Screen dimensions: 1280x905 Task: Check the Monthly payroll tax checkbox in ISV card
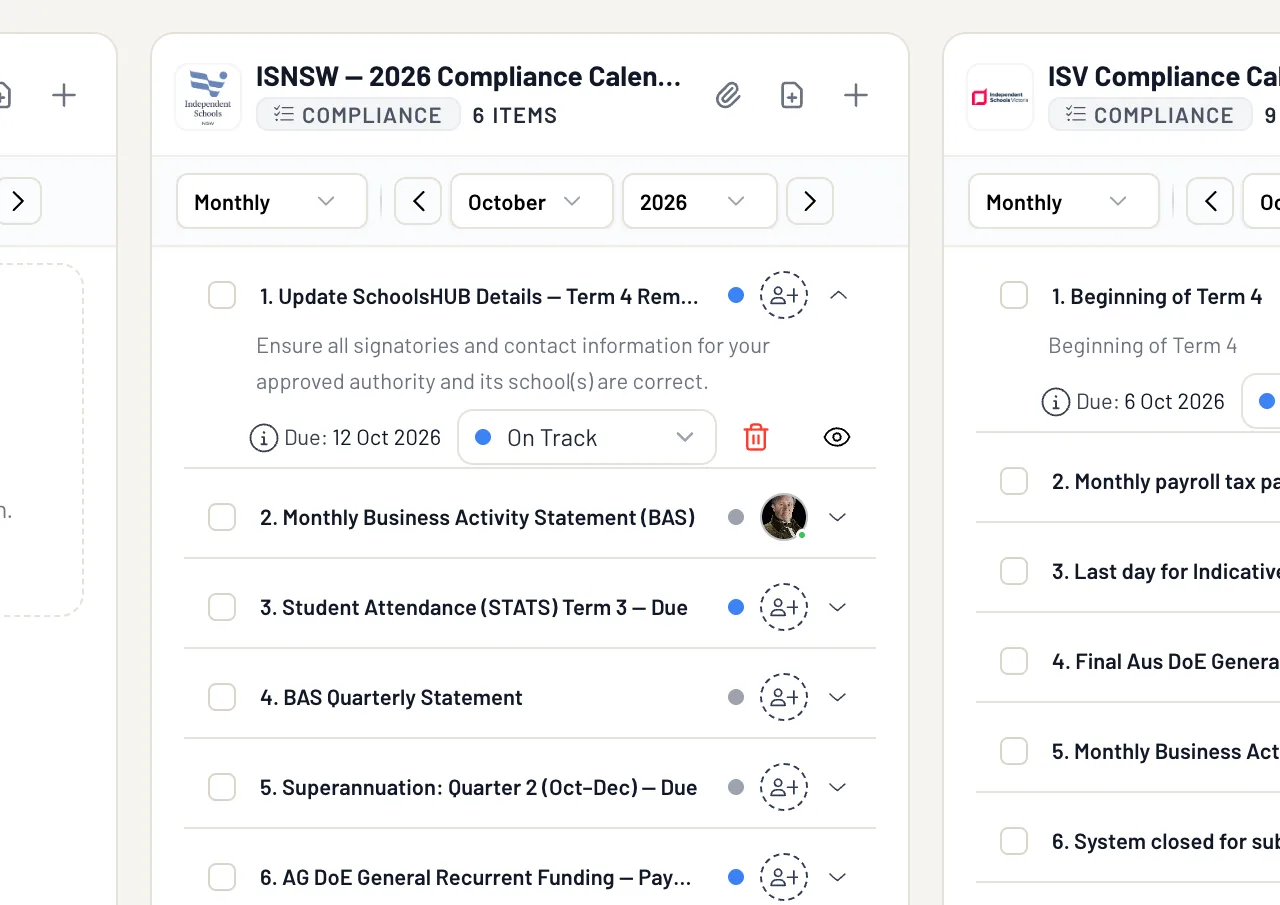point(1014,482)
